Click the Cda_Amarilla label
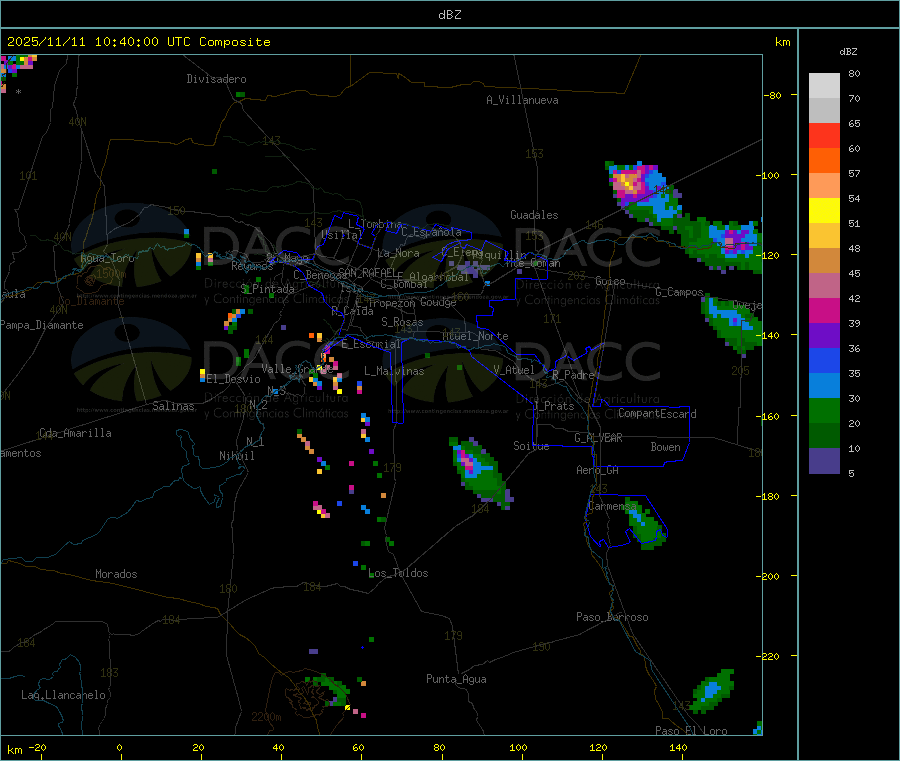The width and height of the screenshot is (900, 761). pyautogui.click(x=75, y=433)
